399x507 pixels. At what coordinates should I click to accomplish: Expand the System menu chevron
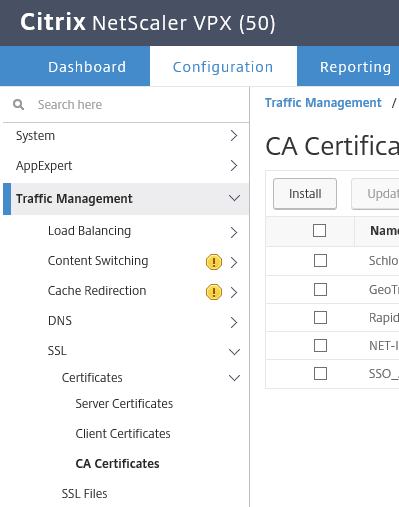(234, 136)
